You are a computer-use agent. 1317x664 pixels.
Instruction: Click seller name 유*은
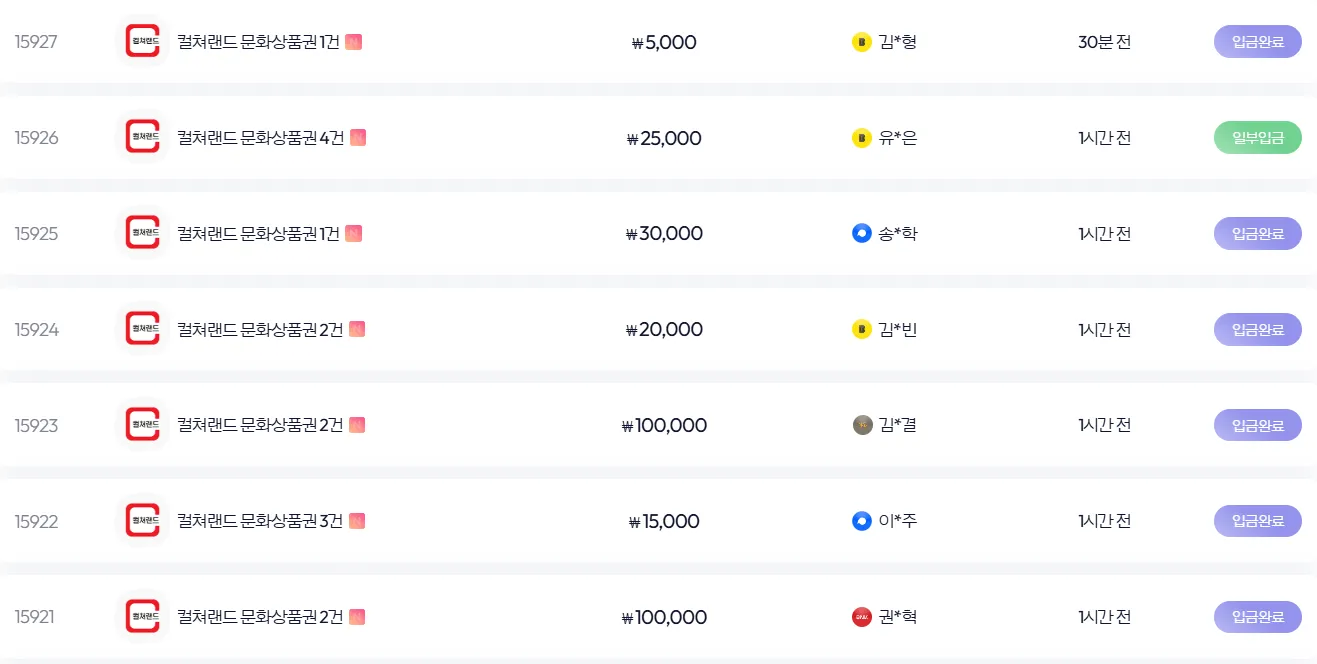coord(898,138)
